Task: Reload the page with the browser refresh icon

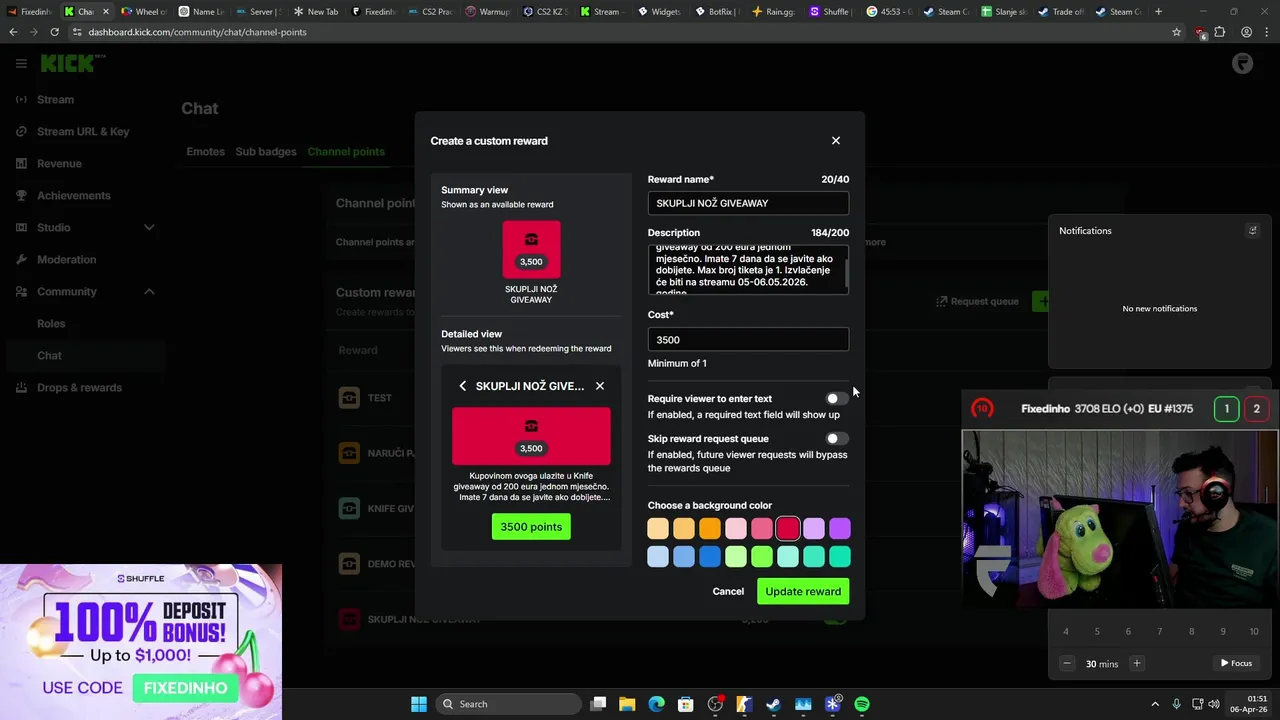Action: click(54, 32)
